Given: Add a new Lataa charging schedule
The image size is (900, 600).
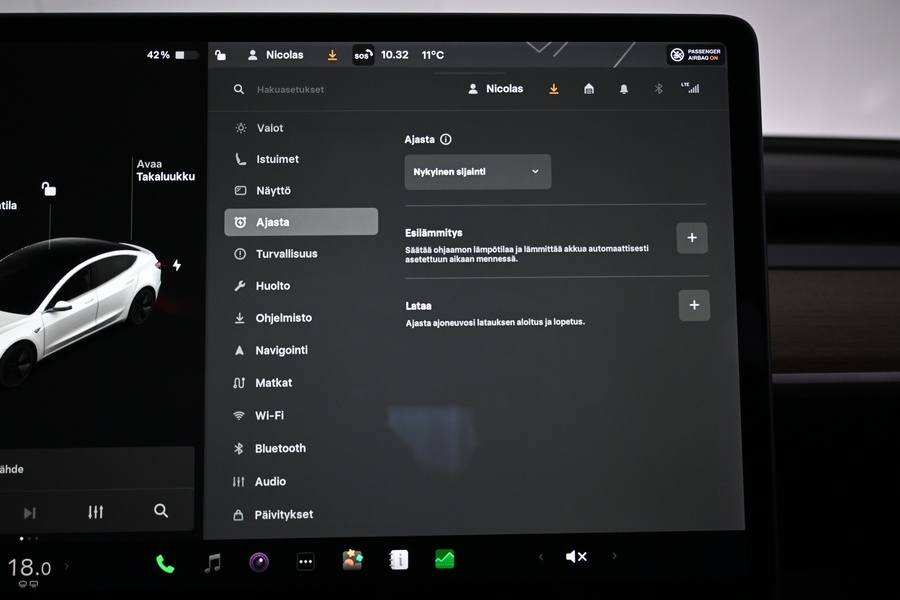Looking at the screenshot, I should pyautogui.click(x=694, y=305).
